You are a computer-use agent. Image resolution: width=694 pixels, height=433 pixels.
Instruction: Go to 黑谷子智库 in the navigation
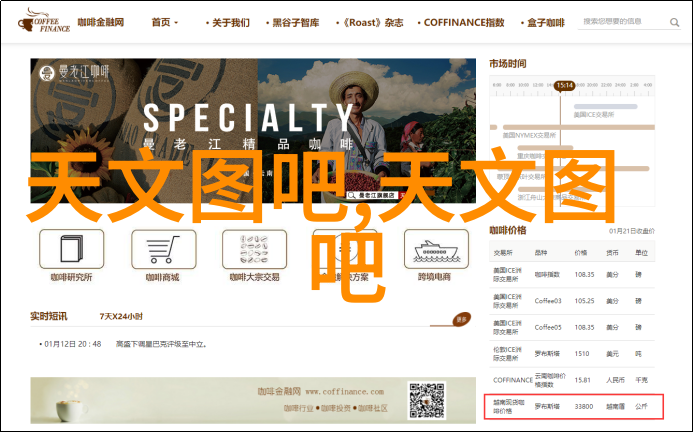coord(296,23)
